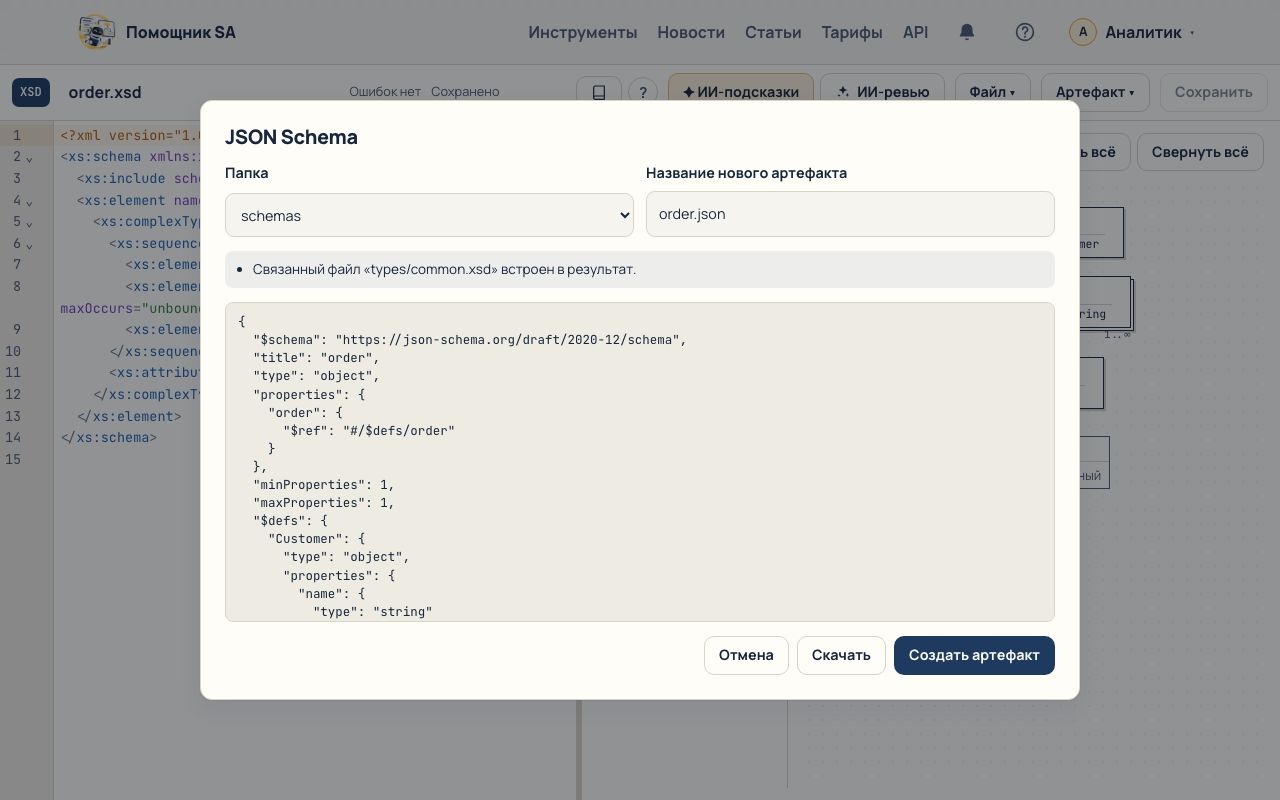Viewport: 1280px width, 800px height.
Task: Open the Тарифы navigation item
Action: coord(852,32)
